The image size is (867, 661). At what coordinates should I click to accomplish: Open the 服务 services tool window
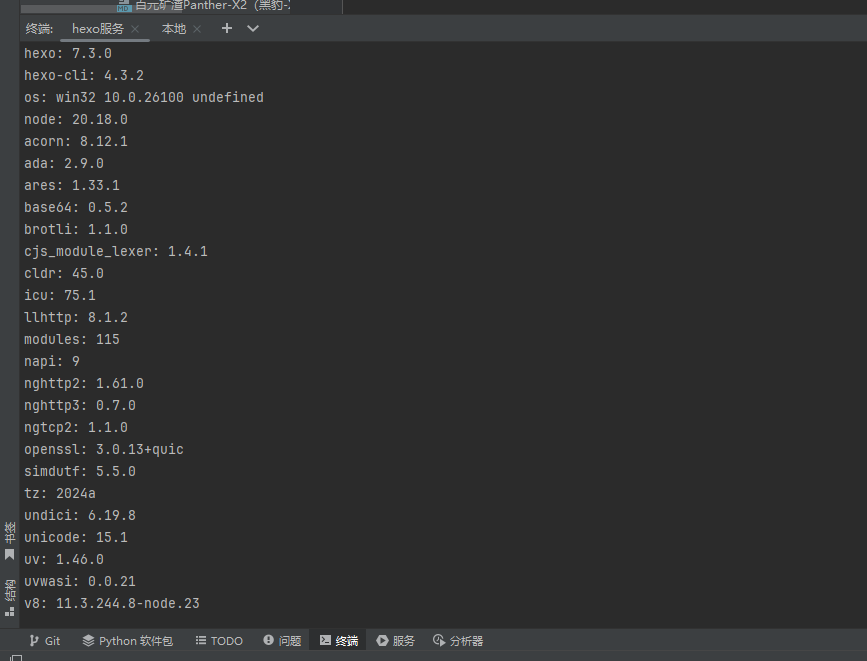tap(396, 641)
